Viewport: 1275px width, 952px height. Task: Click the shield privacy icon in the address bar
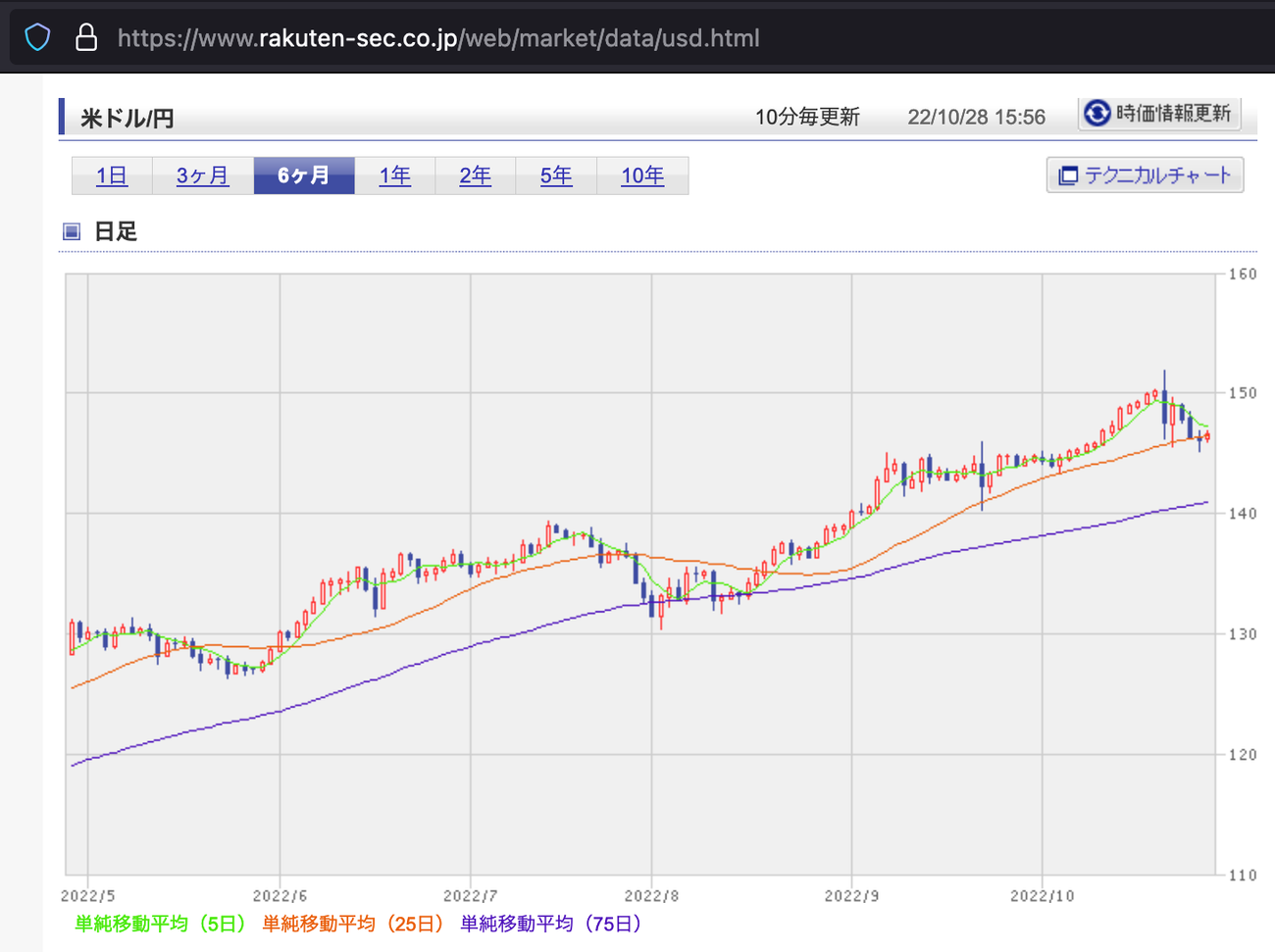click(x=36, y=37)
